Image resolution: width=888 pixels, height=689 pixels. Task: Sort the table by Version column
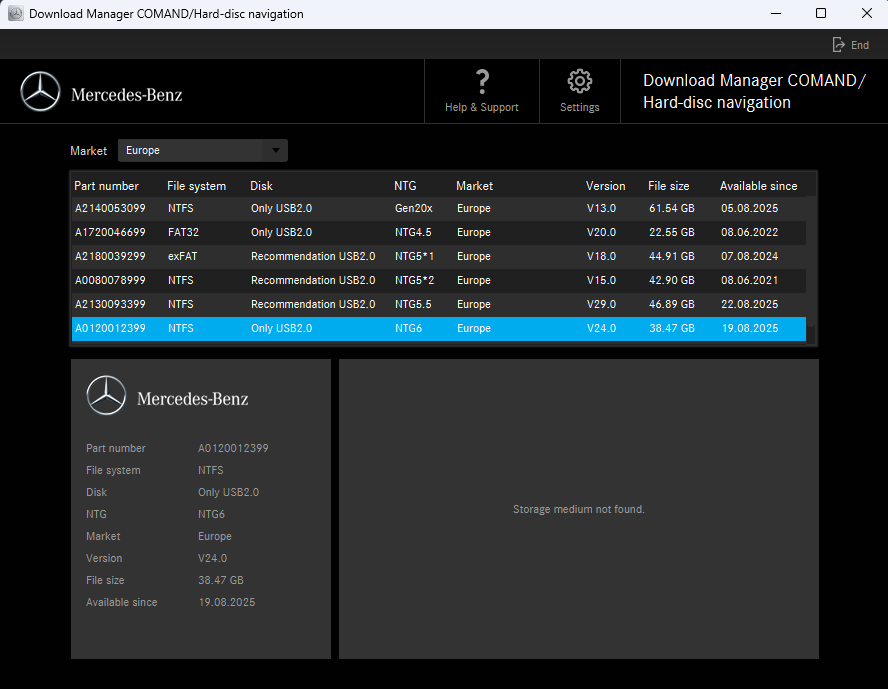605,185
